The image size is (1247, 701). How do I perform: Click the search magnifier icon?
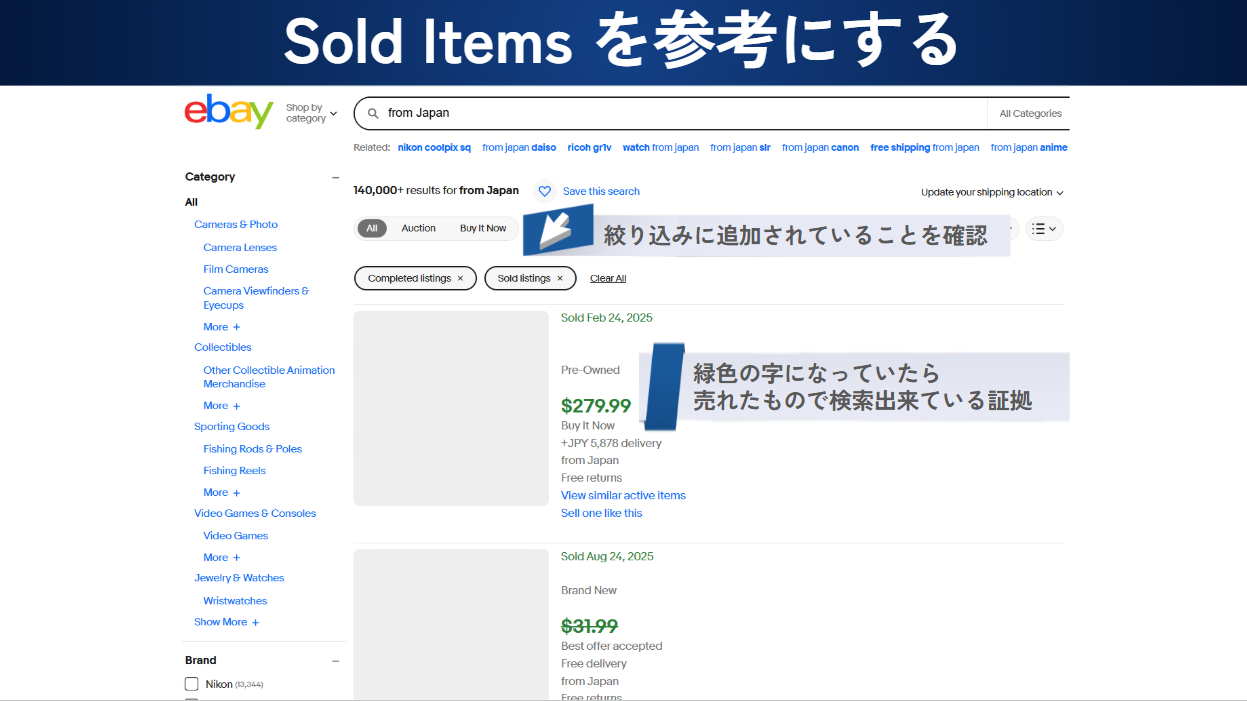click(x=373, y=113)
